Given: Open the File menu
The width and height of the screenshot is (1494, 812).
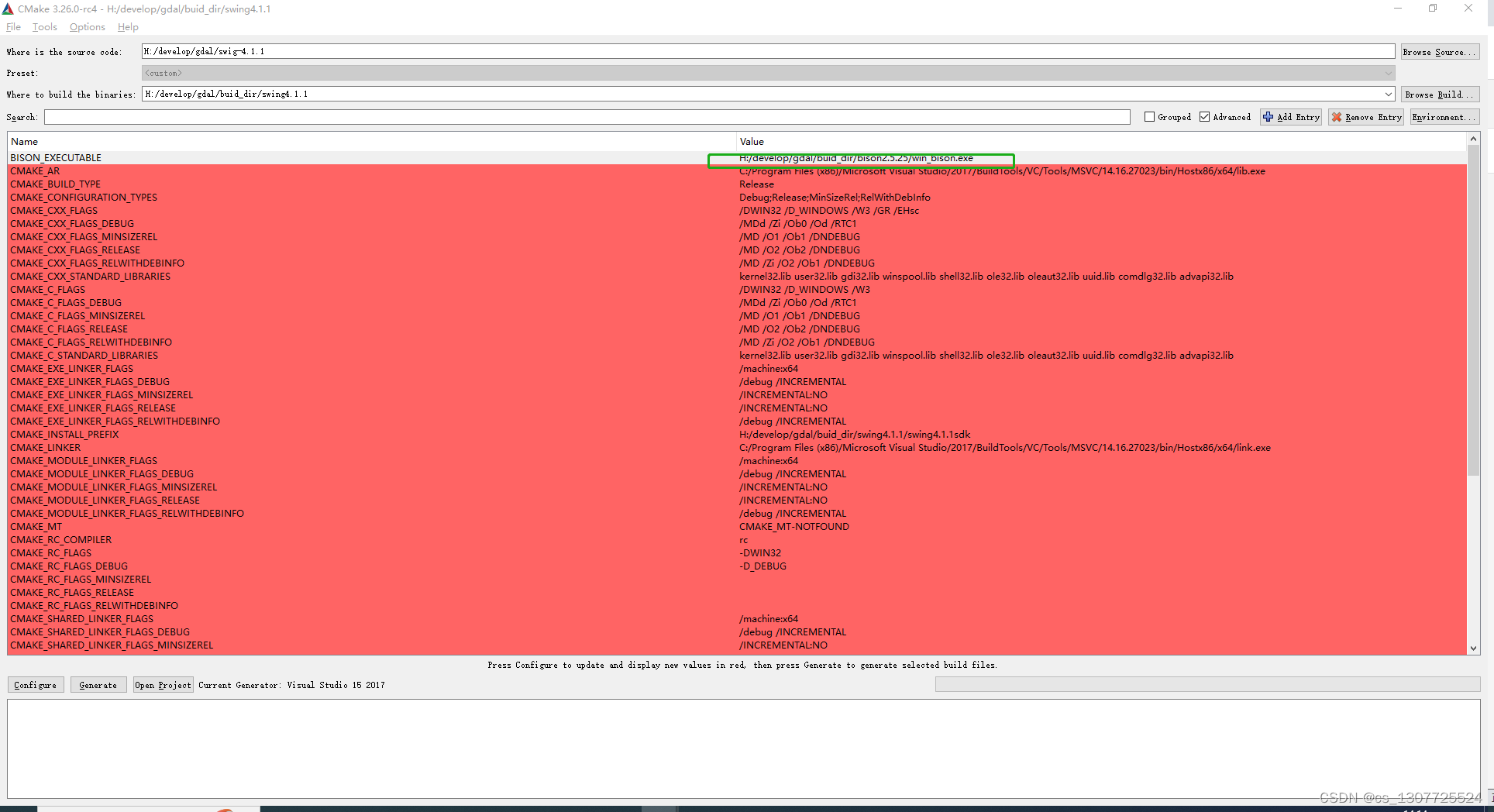Looking at the screenshot, I should (x=14, y=27).
